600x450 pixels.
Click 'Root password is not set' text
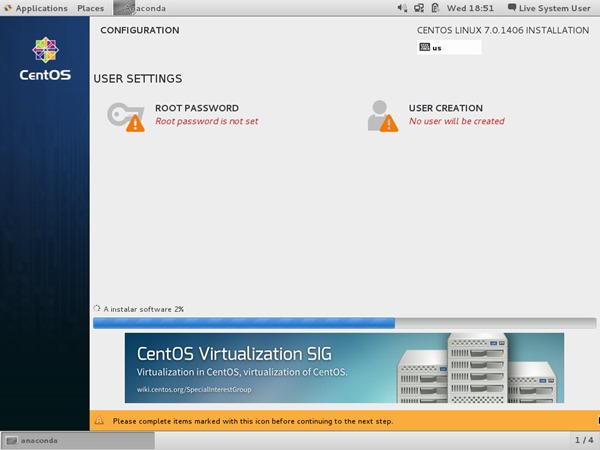207,121
